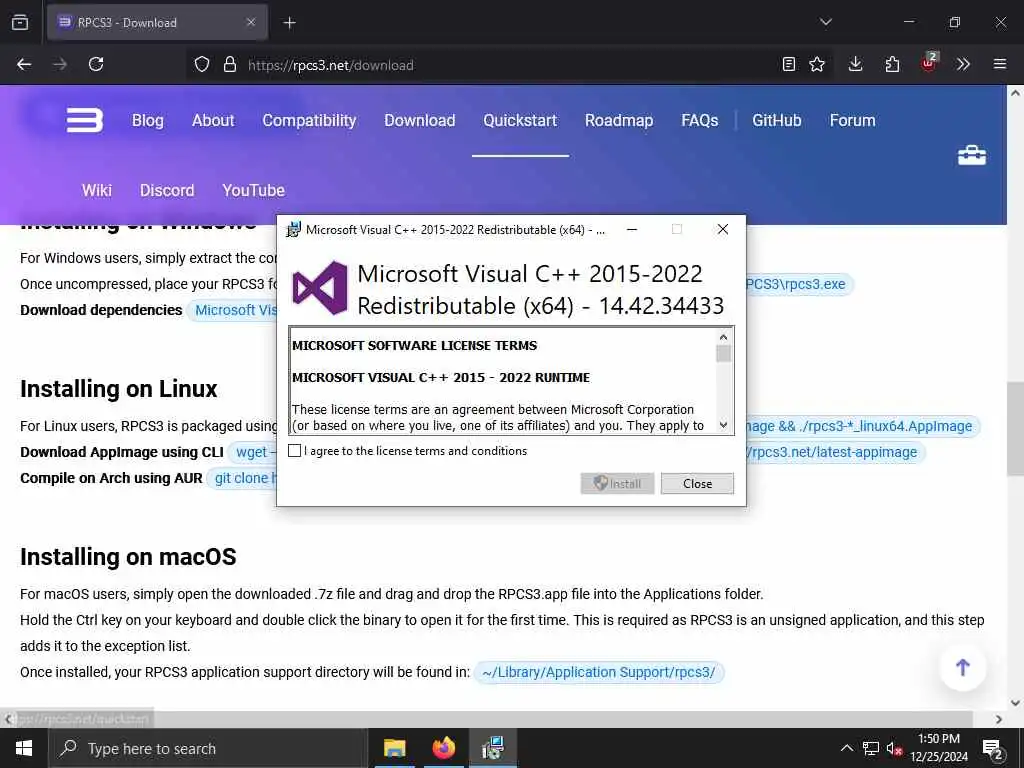The width and height of the screenshot is (1024, 768).
Task: Click the horizontal scrollbar right arrow
Action: 999,719
